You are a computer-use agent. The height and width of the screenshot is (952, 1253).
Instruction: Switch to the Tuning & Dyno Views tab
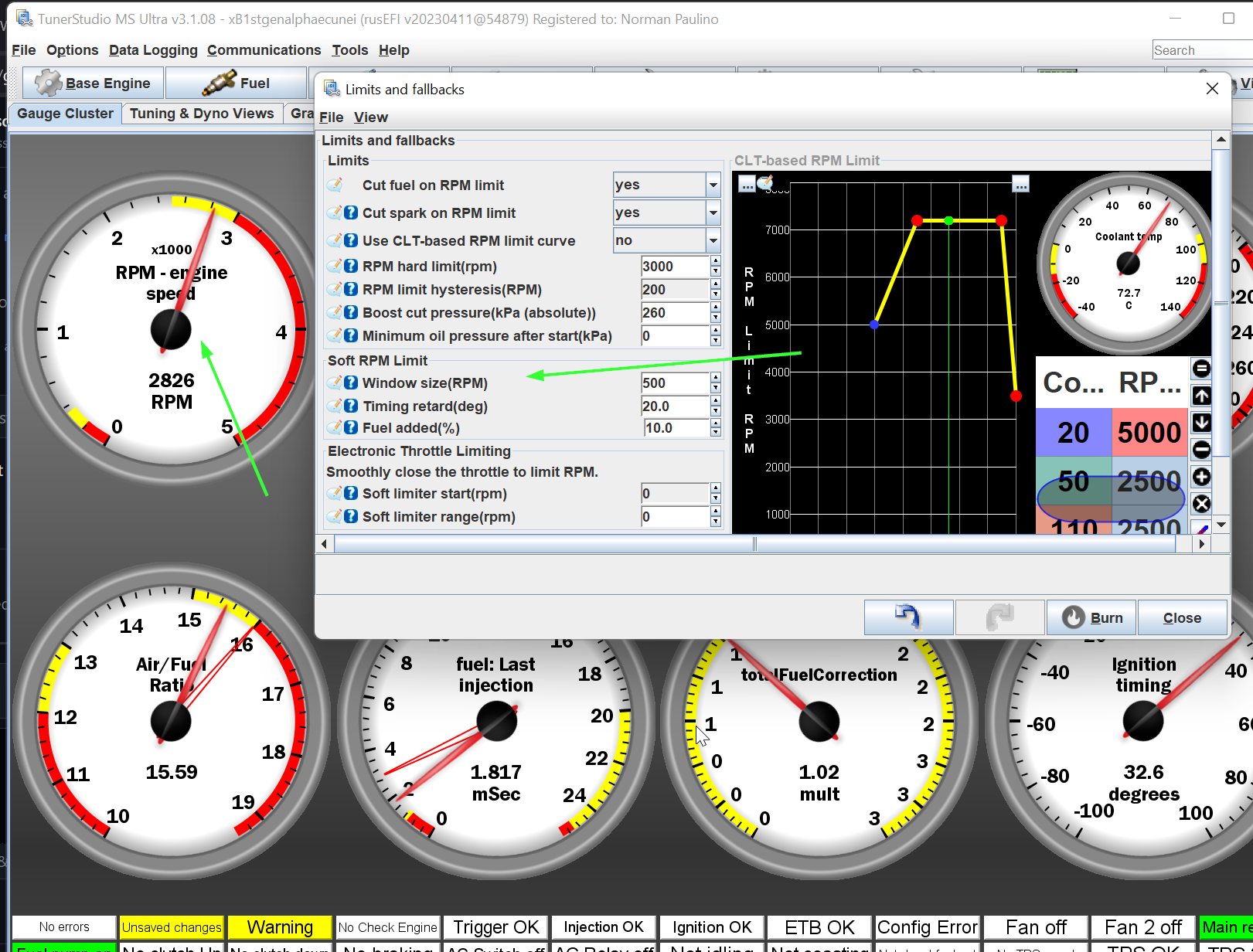pos(202,113)
